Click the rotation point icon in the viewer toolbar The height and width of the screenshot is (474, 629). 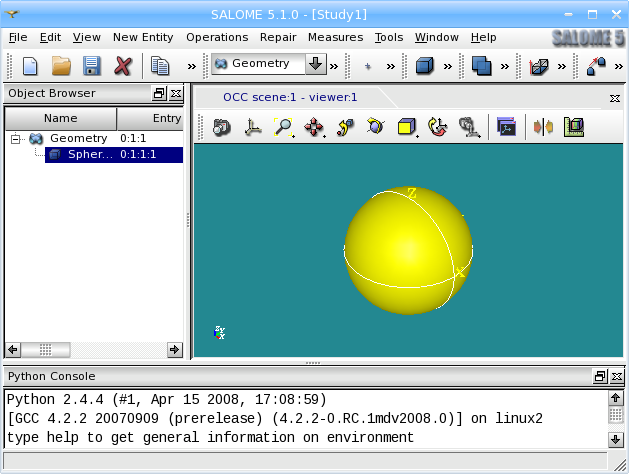click(x=345, y=128)
